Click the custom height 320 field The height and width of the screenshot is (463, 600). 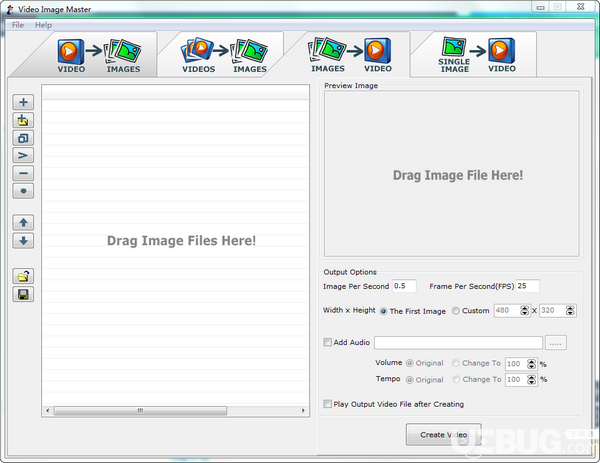(553, 310)
